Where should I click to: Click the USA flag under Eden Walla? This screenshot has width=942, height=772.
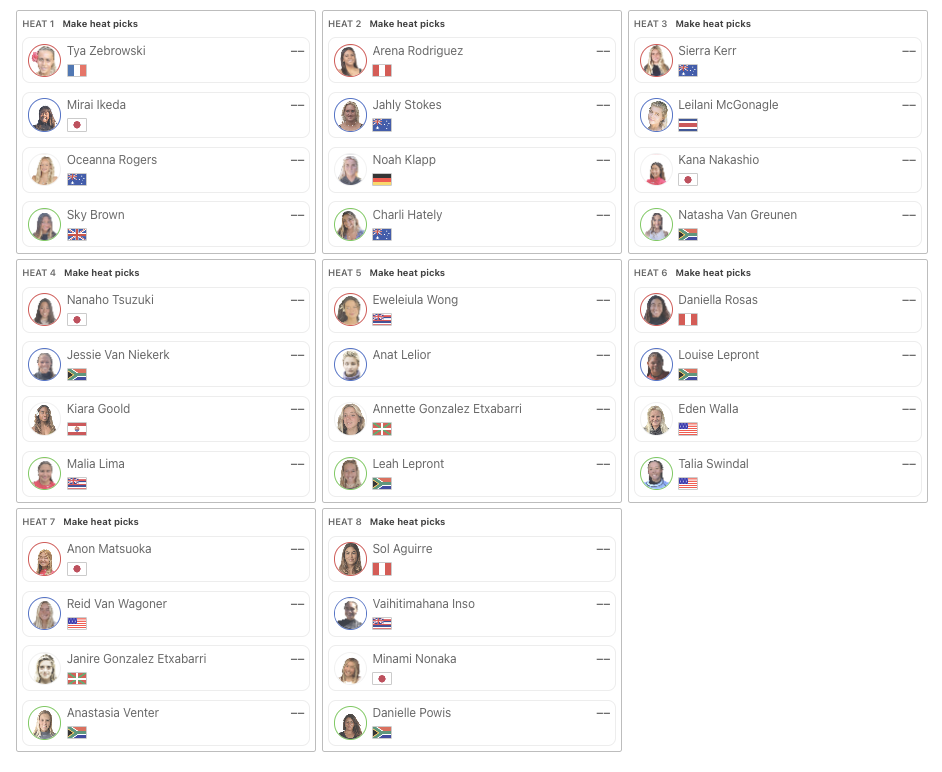(x=688, y=429)
